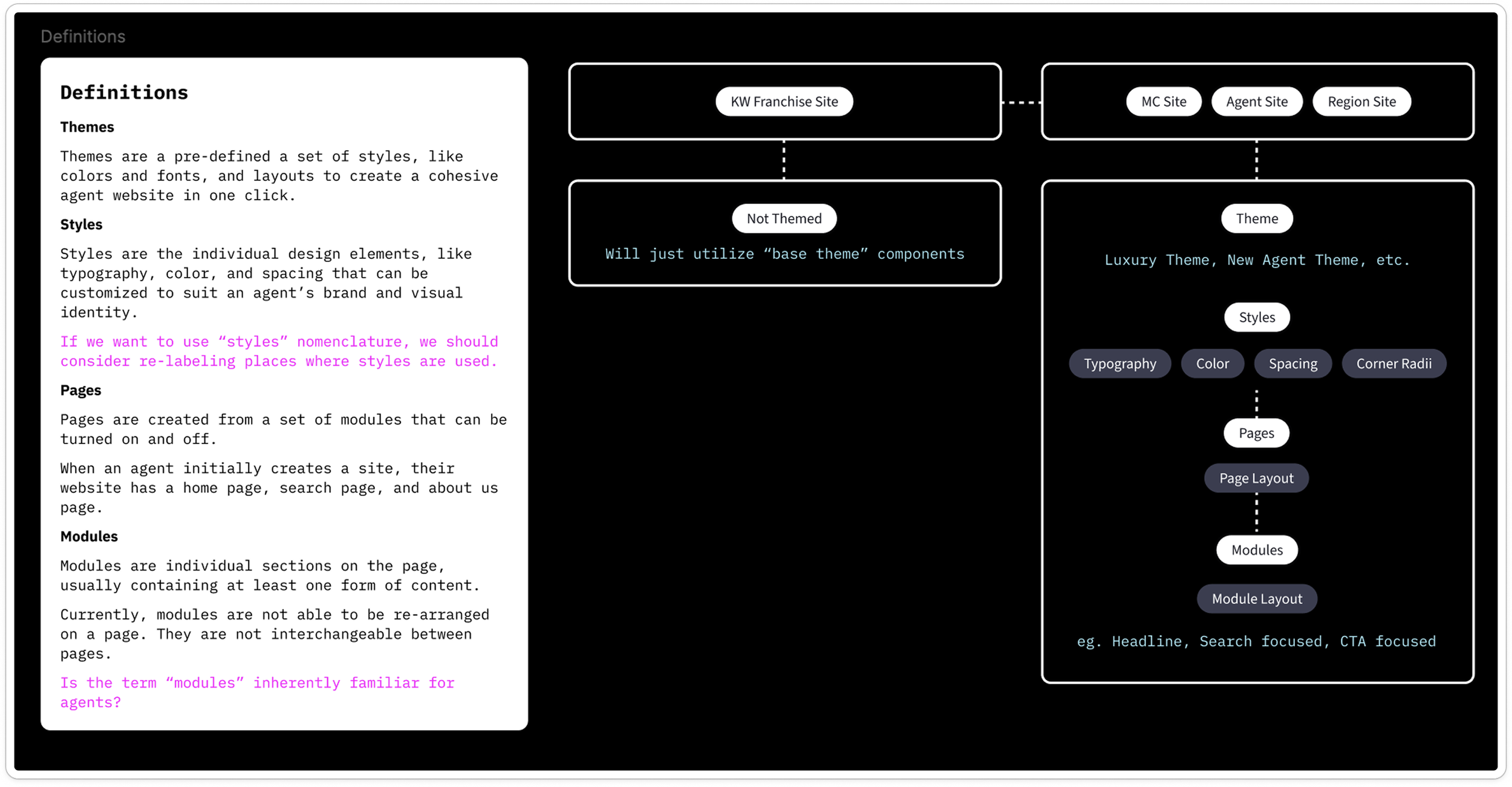Click the Theme pill

(x=1257, y=218)
